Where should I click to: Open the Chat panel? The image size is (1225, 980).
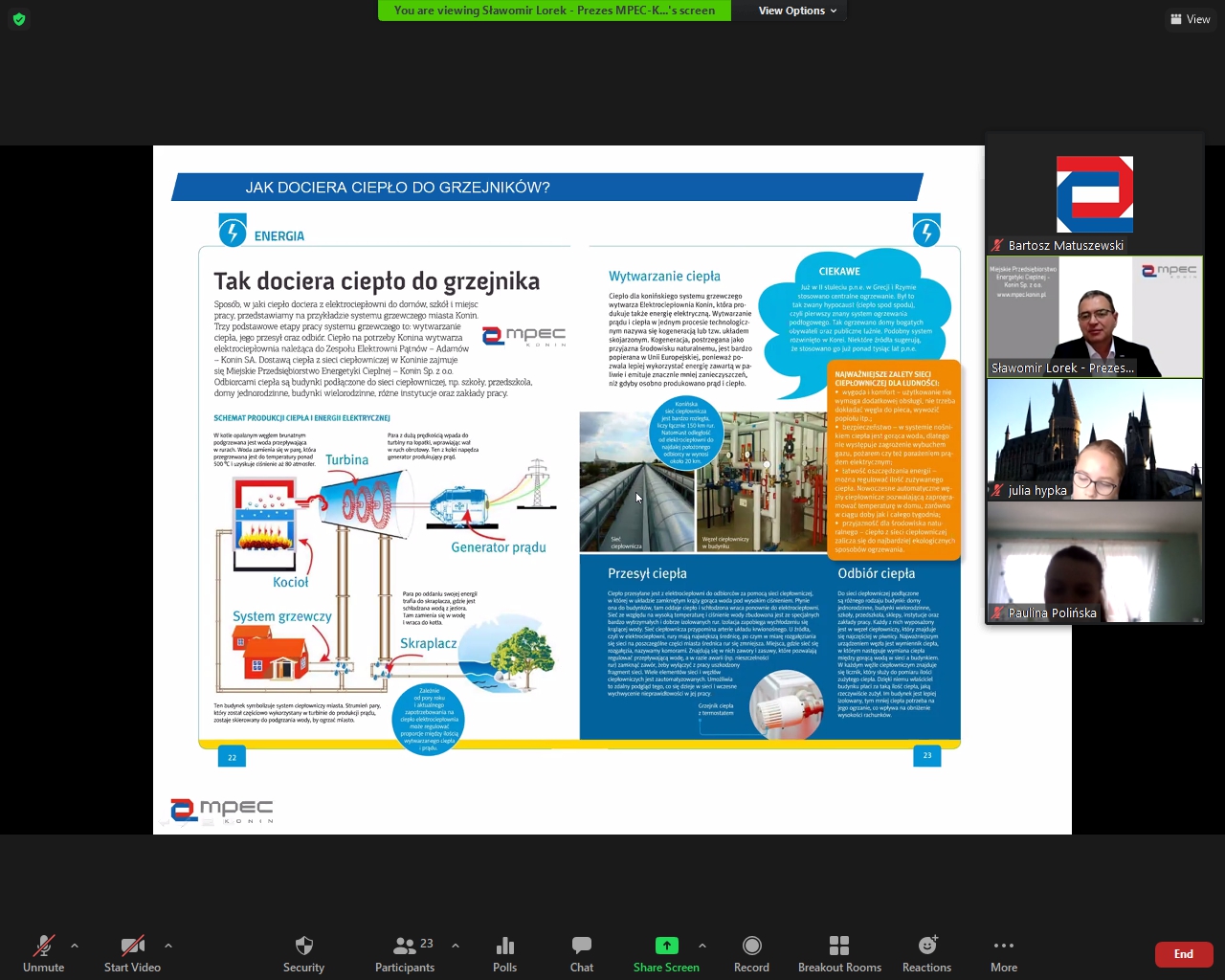581,953
